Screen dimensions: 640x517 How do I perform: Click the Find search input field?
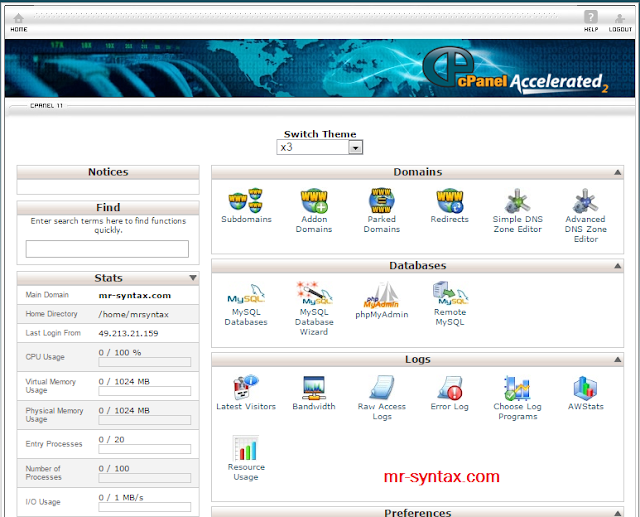tap(107, 249)
